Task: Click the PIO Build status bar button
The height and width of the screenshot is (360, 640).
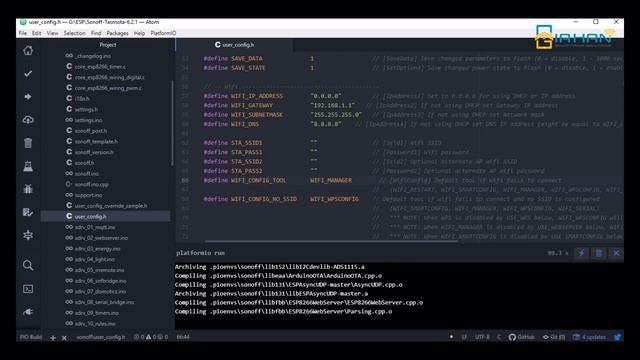Action: [x=31, y=337]
